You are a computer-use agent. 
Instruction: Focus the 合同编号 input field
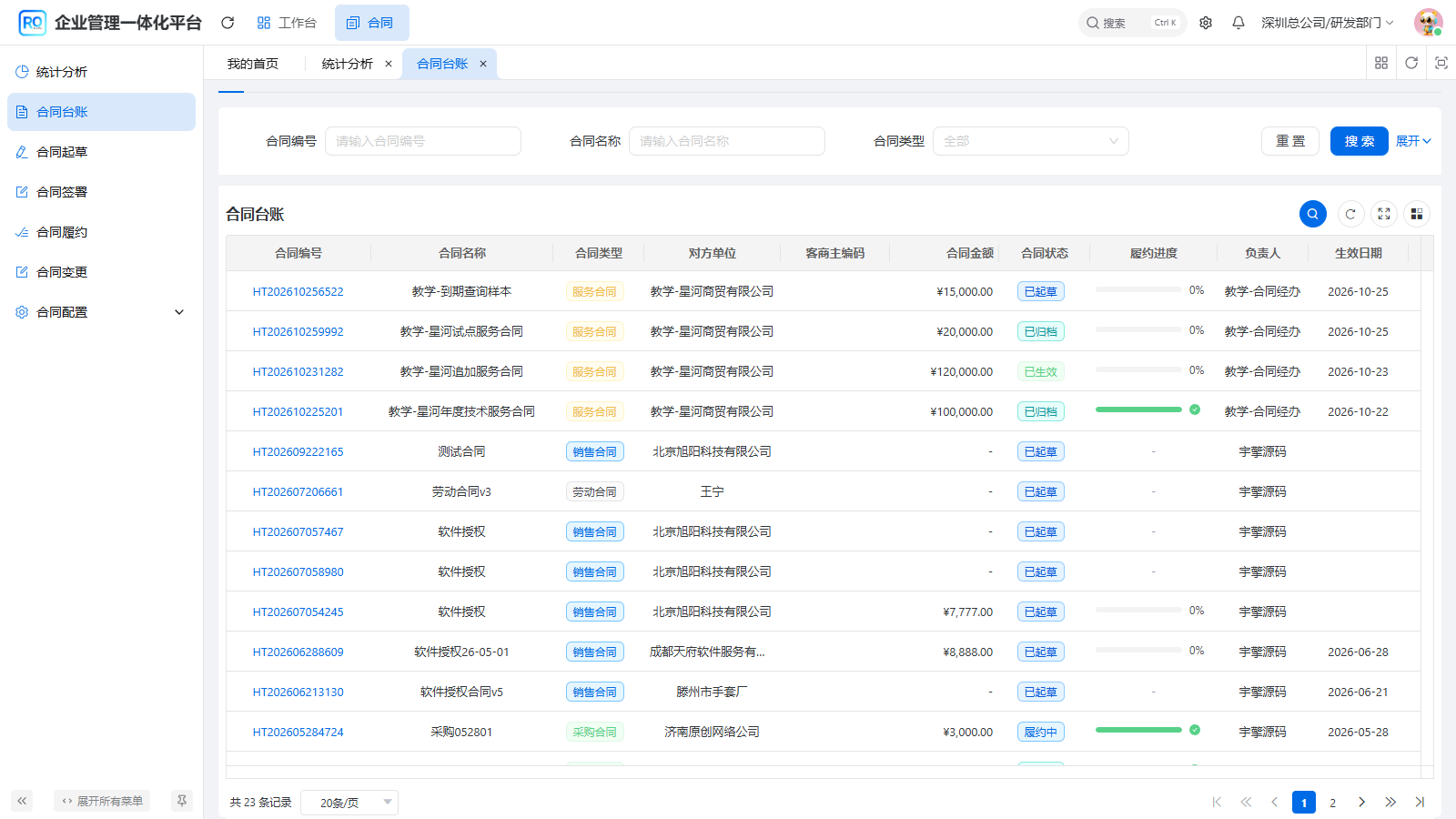(423, 141)
